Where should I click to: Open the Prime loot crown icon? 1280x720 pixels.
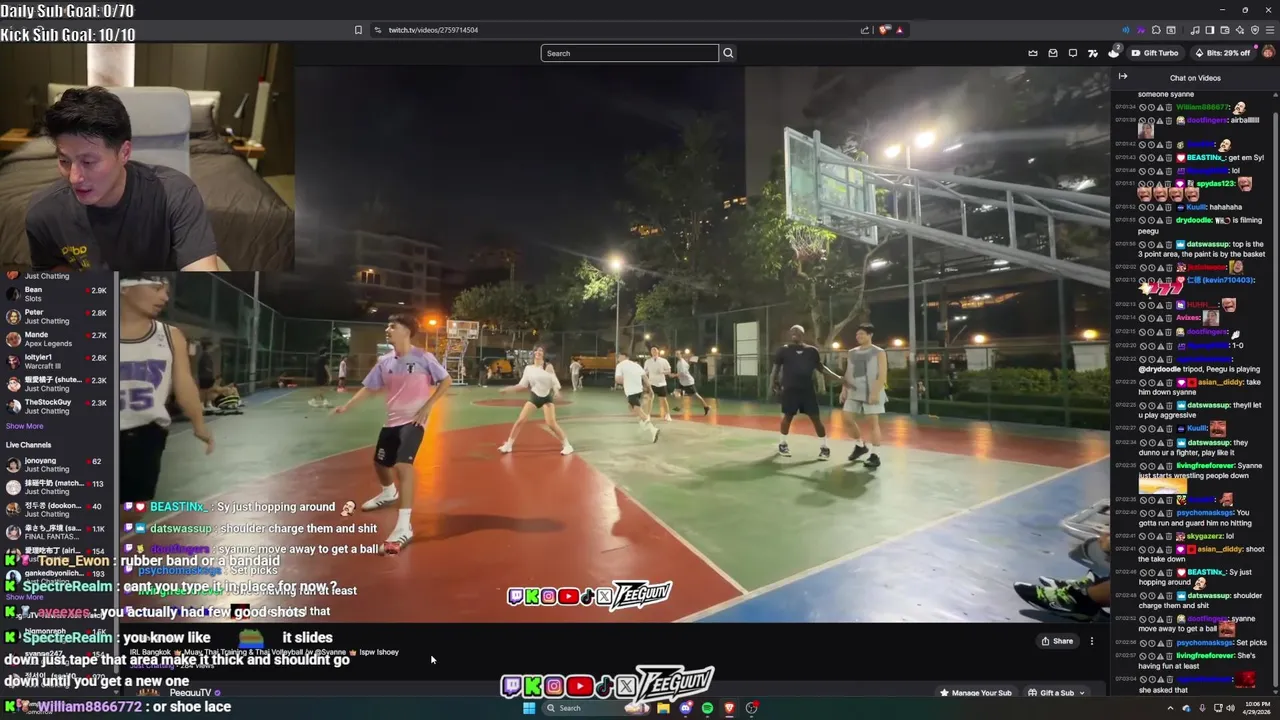coord(1033,53)
